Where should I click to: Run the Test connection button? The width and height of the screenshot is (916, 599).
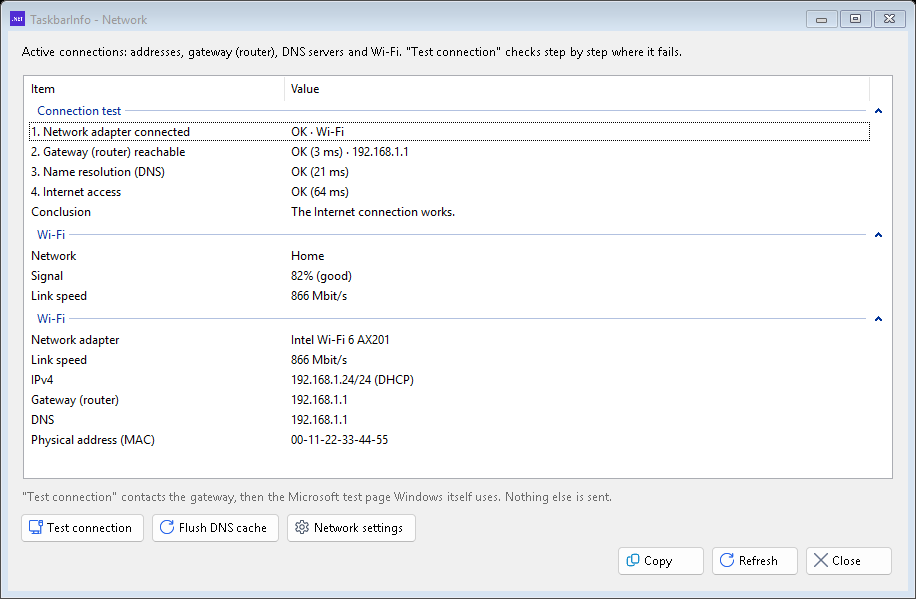click(82, 528)
